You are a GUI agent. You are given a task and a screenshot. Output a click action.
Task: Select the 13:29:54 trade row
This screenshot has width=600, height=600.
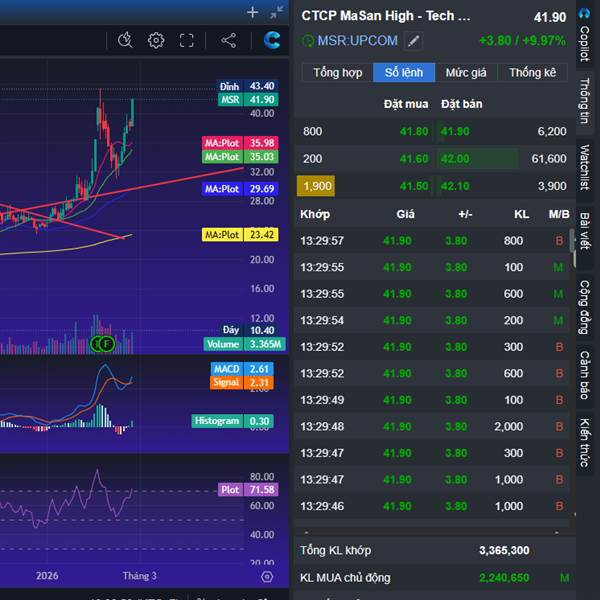432,320
